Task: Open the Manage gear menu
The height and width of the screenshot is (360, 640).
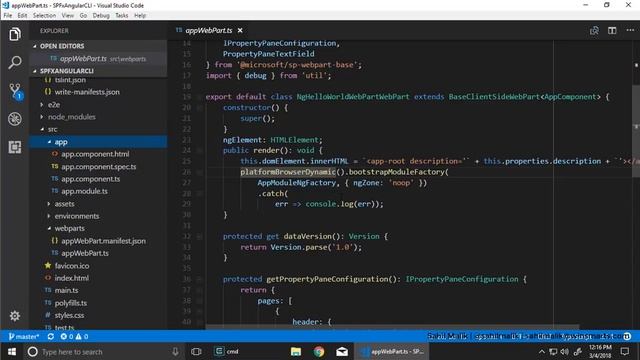Action: pos(15,316)
